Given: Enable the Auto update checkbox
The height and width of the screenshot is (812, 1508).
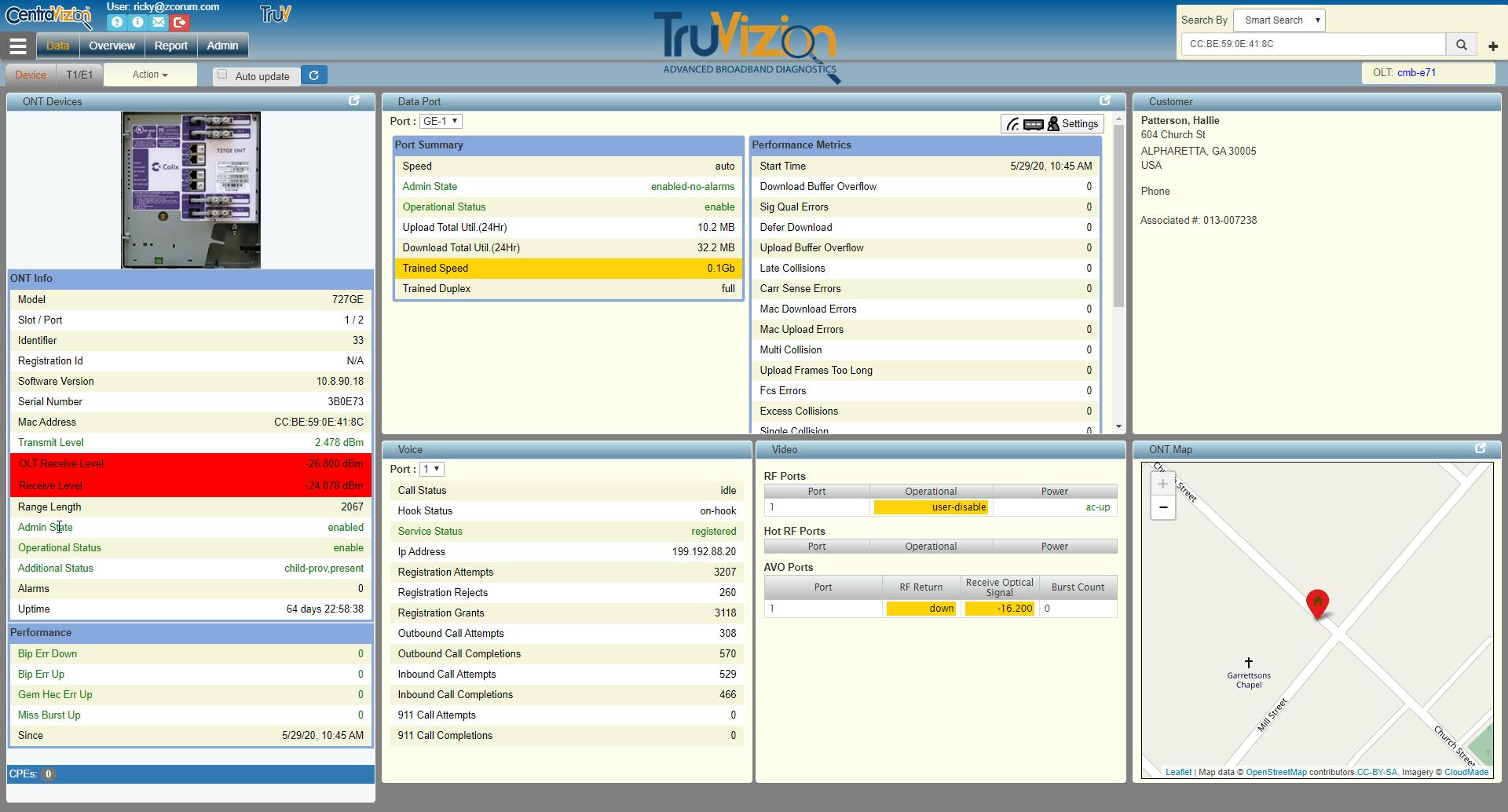Looking at the screenshot, I should (x=223, y=75).
